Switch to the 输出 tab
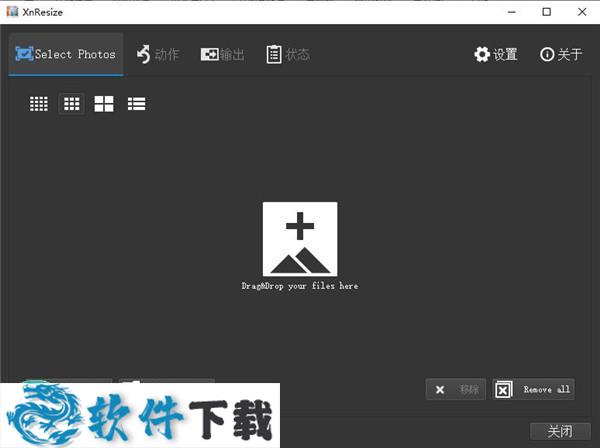600x448 pixels. [222, 54]
